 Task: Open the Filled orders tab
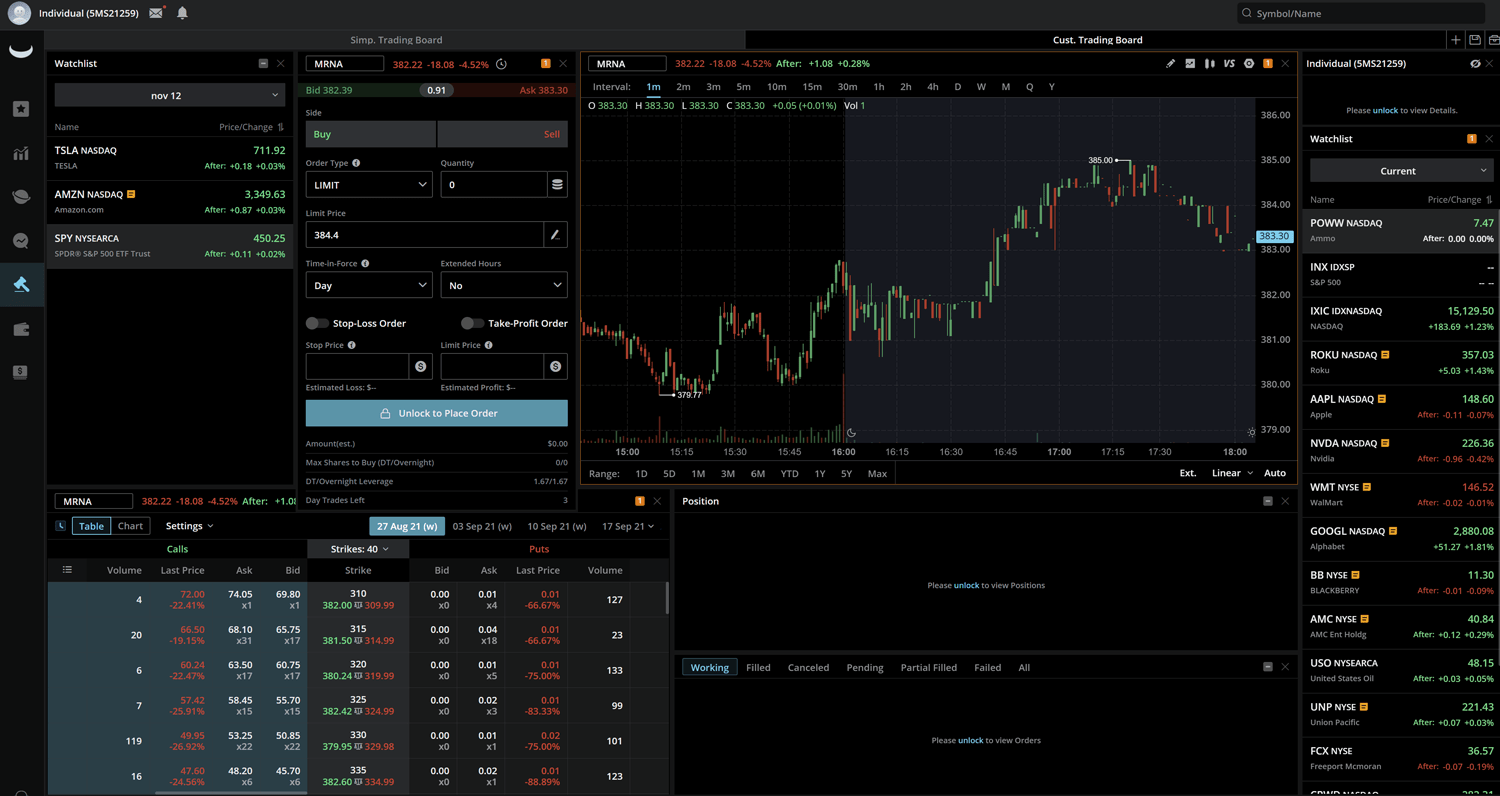tap(758, 667)
